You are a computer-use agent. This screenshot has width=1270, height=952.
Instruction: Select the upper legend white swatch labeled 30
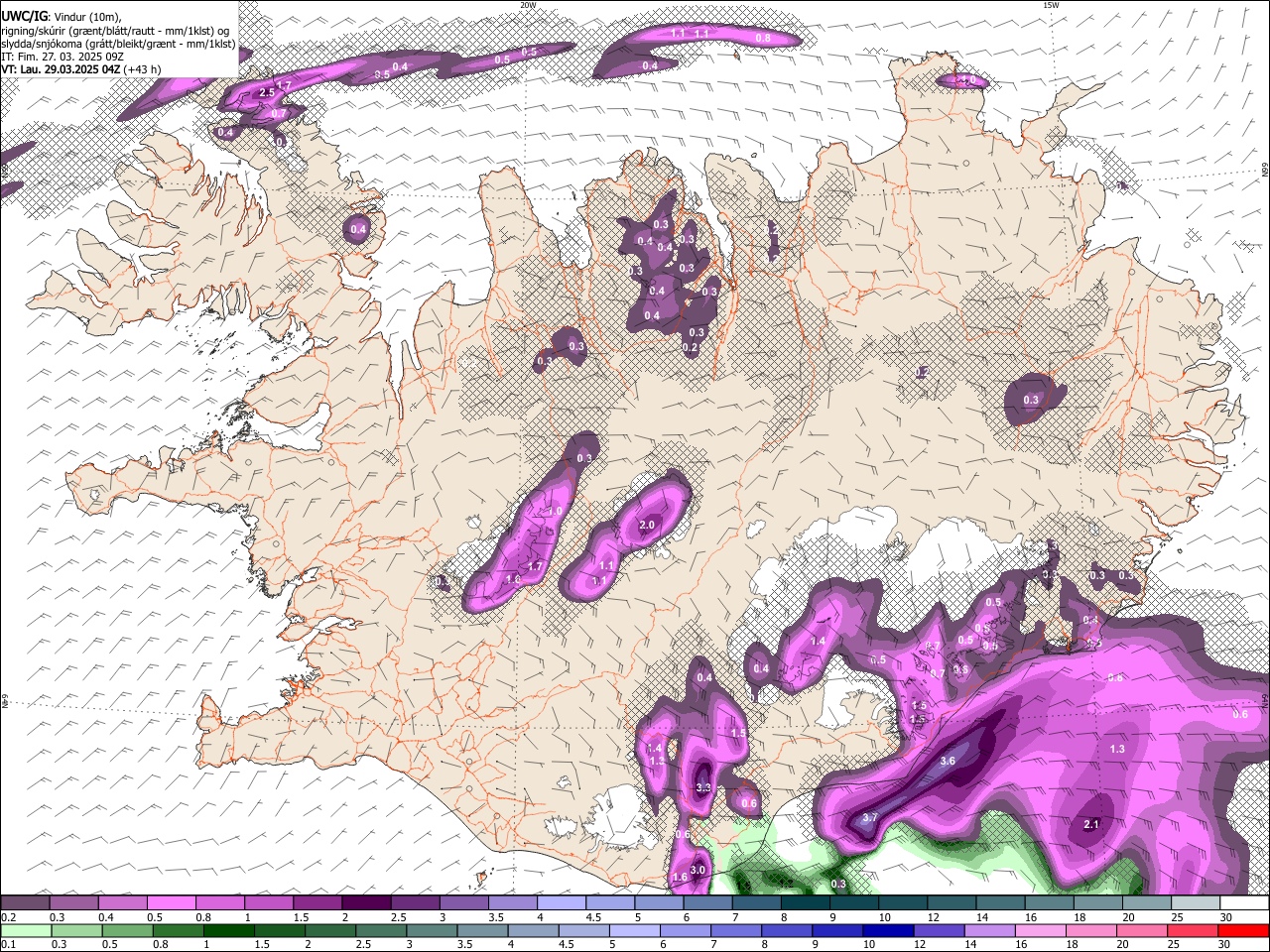(1245, 903)
